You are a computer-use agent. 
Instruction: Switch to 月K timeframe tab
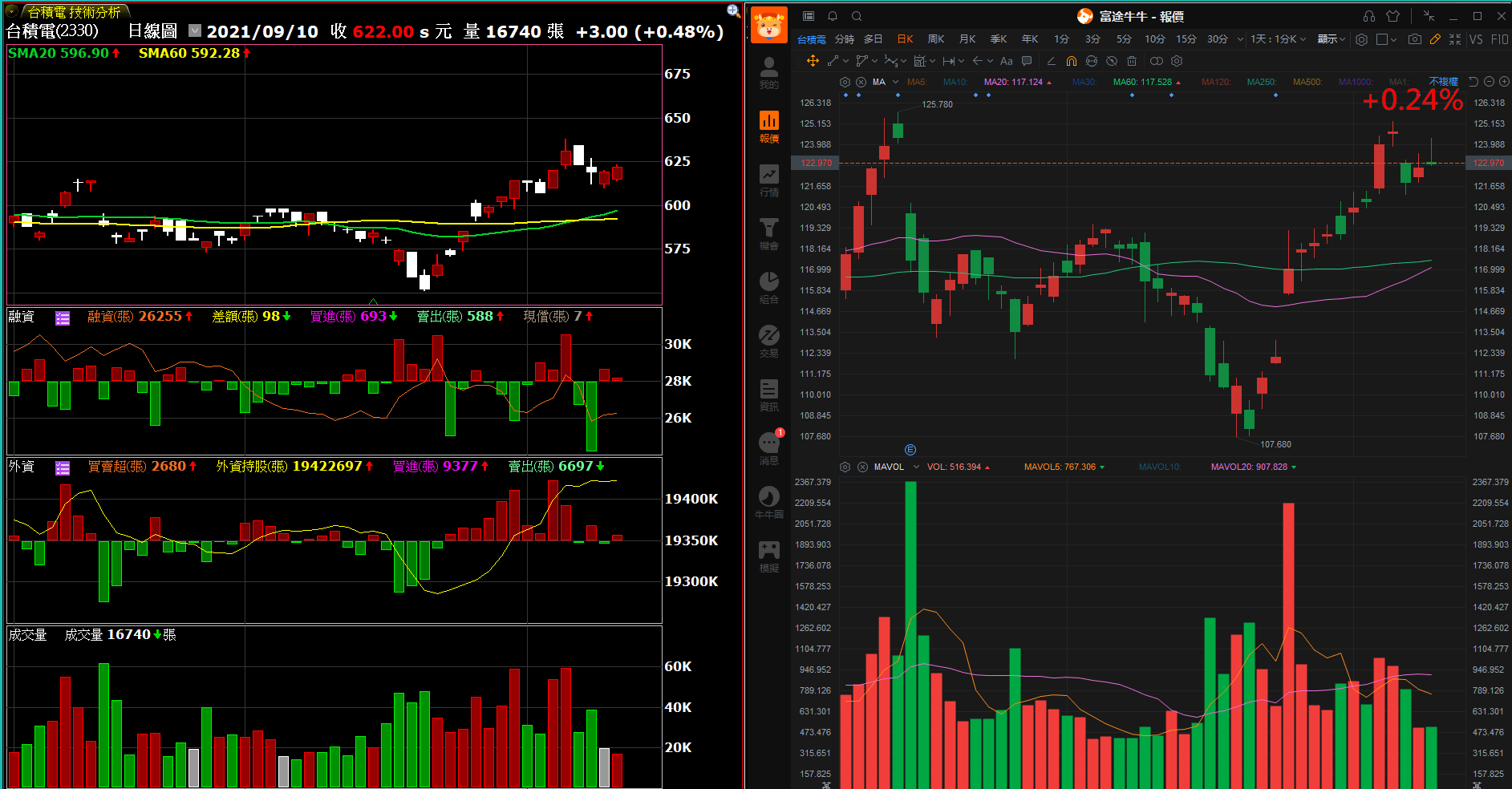click(967, 39)
